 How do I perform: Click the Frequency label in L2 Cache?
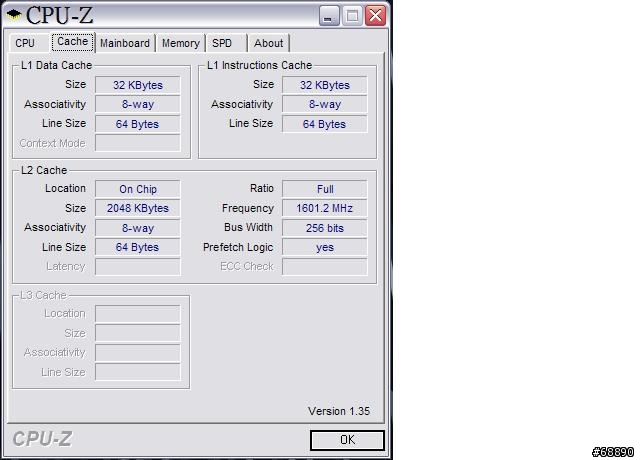point(248,208)
